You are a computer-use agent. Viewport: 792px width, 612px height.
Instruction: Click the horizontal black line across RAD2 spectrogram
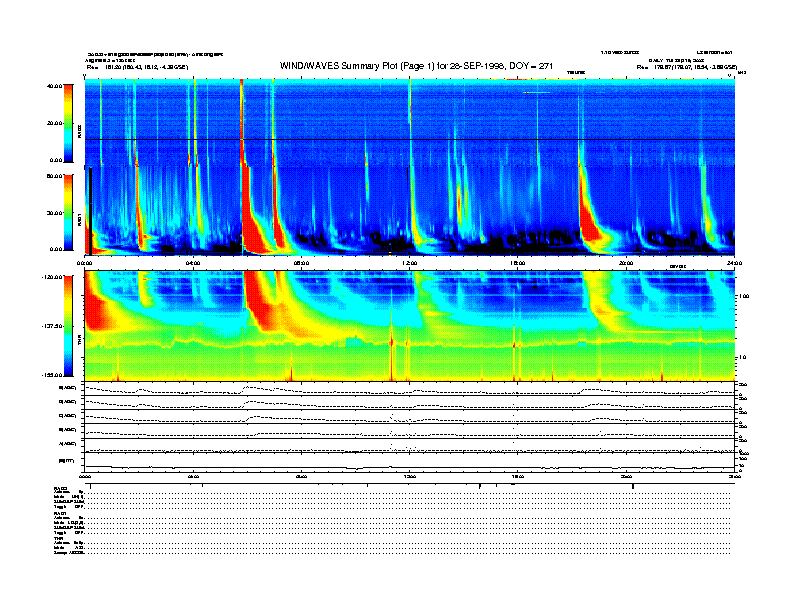coord(410,139)
